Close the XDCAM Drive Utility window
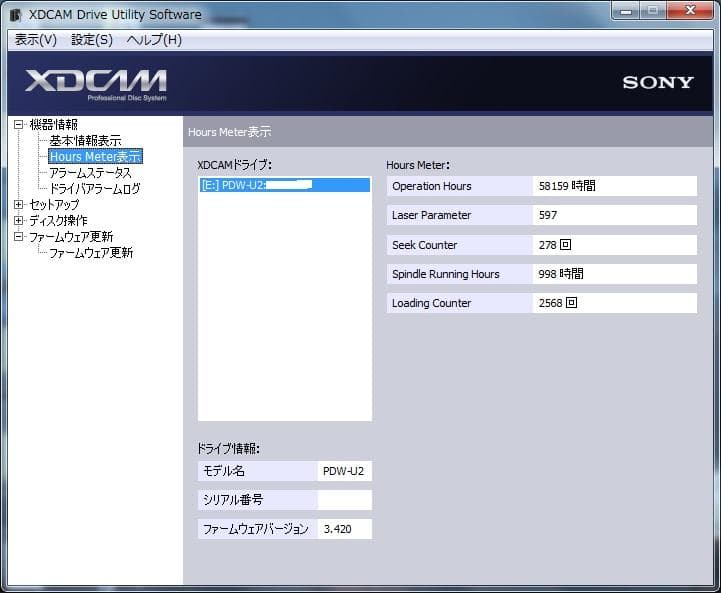Viewport: 721px width, 593px height. [690, 11]
